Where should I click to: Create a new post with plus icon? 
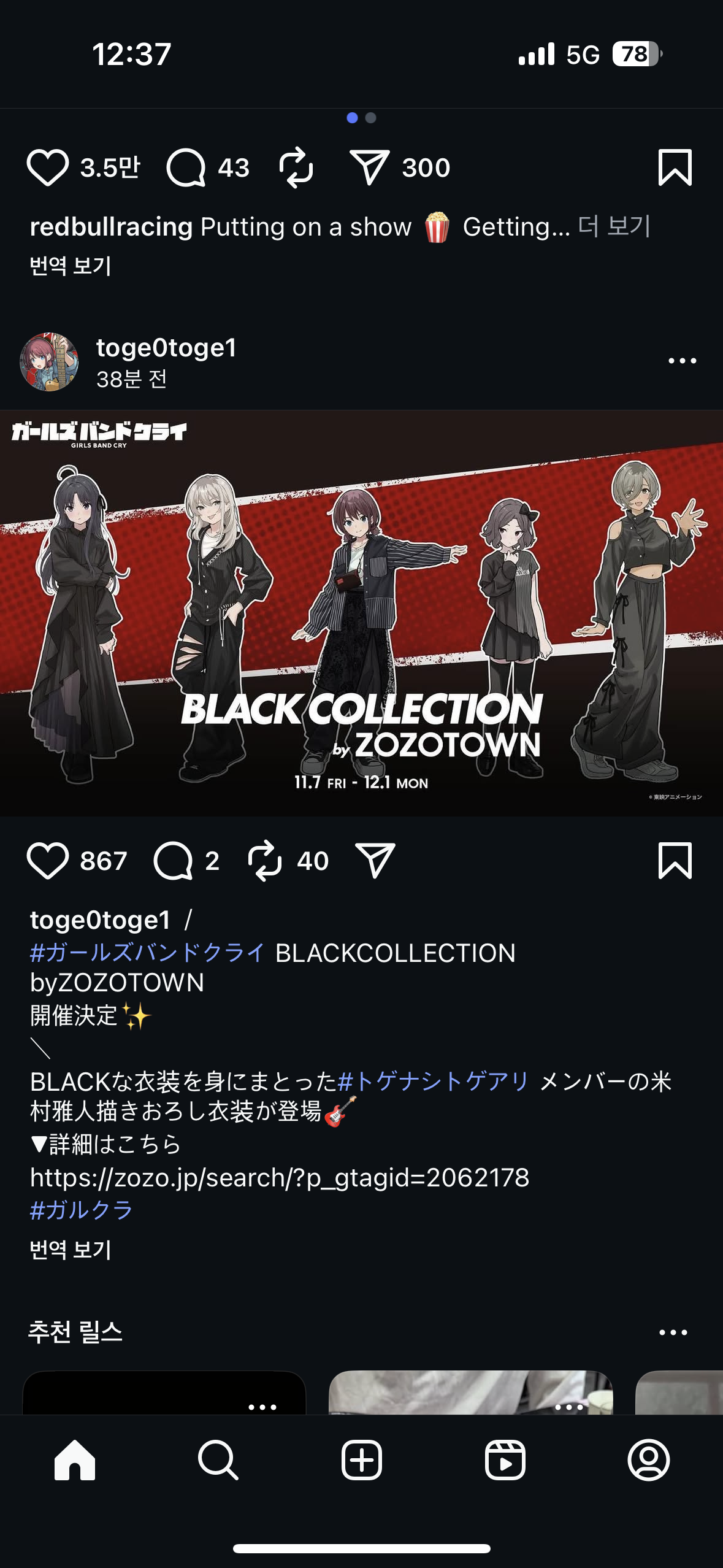[x=362, y=1460]
